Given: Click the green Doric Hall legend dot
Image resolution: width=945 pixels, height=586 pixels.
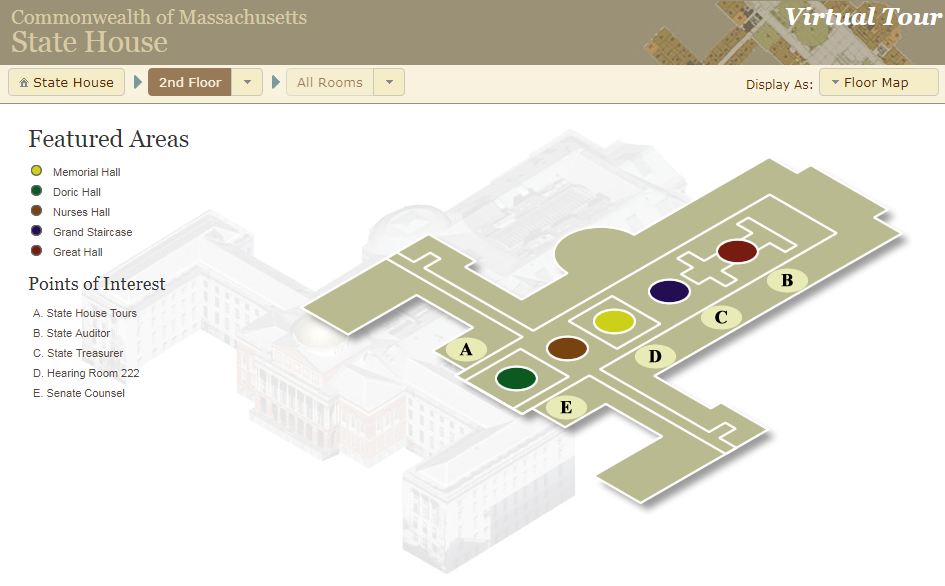Looking at the screenshot, I should click(37, 191).
